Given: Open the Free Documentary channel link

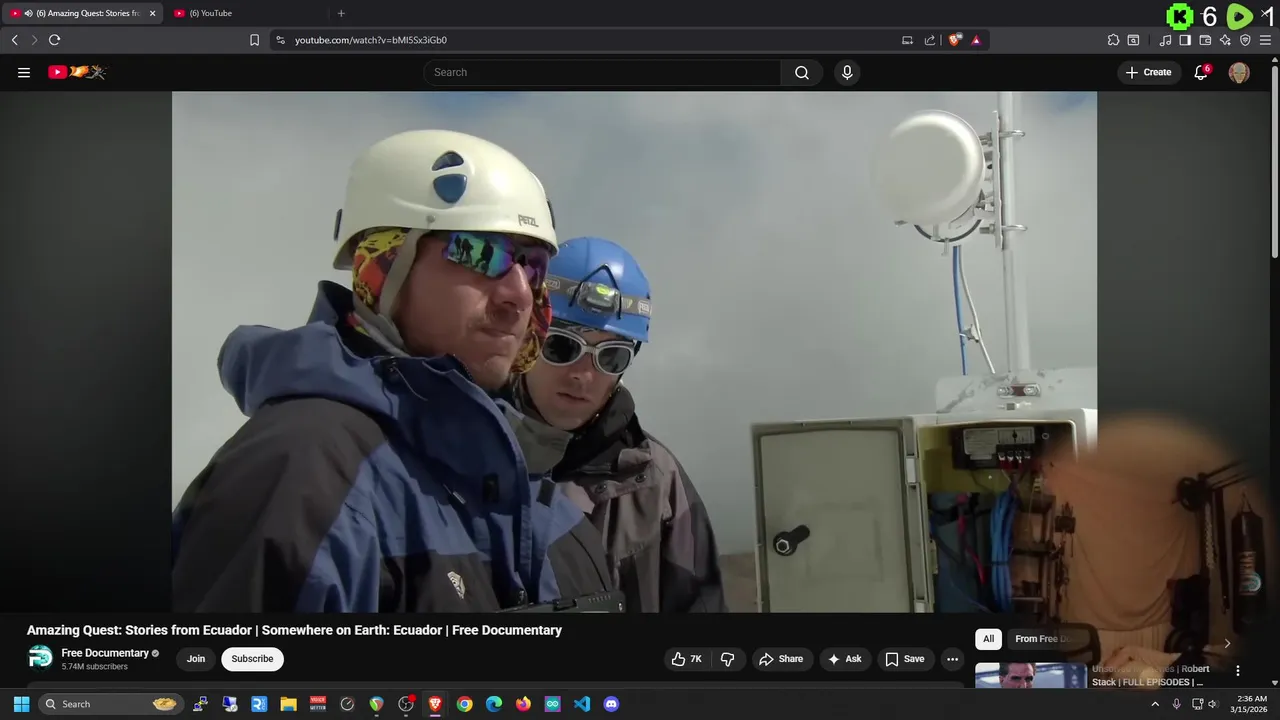Looking at the screenshot, I should [x=105, y=653].
